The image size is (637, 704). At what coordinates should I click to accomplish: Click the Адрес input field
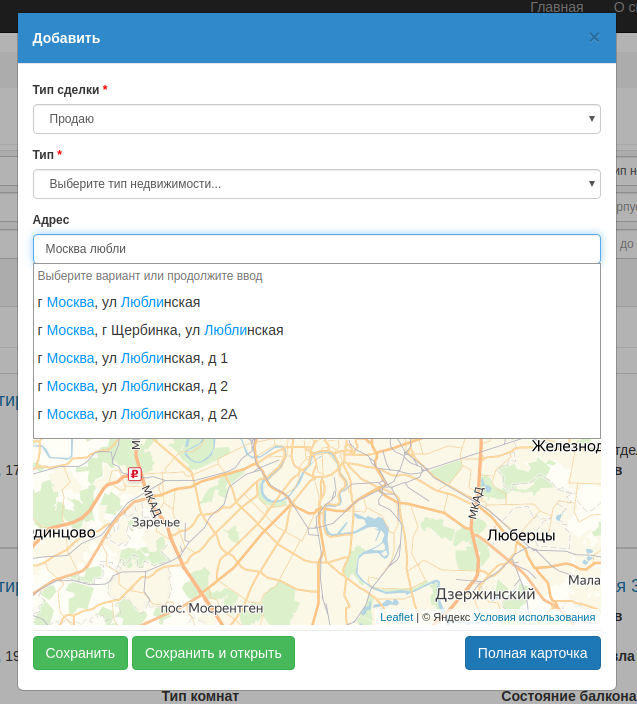pos(316,249)
